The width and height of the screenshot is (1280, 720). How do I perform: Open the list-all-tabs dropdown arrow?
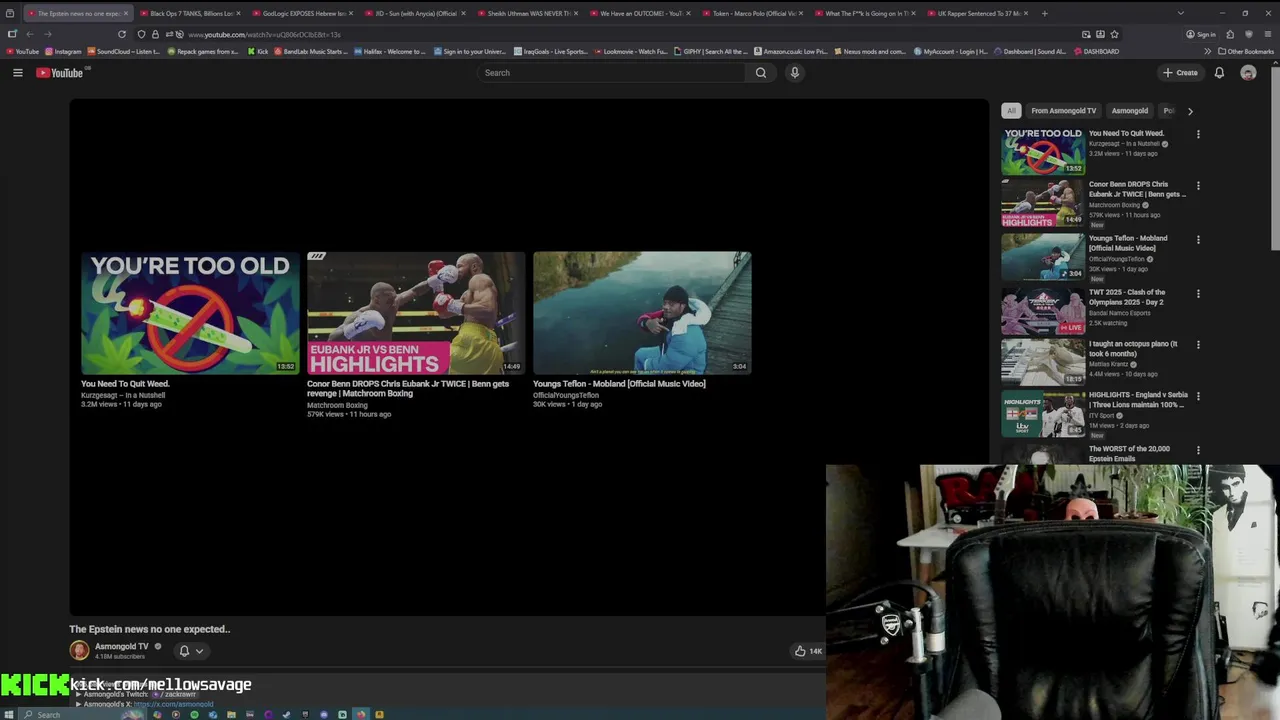1180,13
